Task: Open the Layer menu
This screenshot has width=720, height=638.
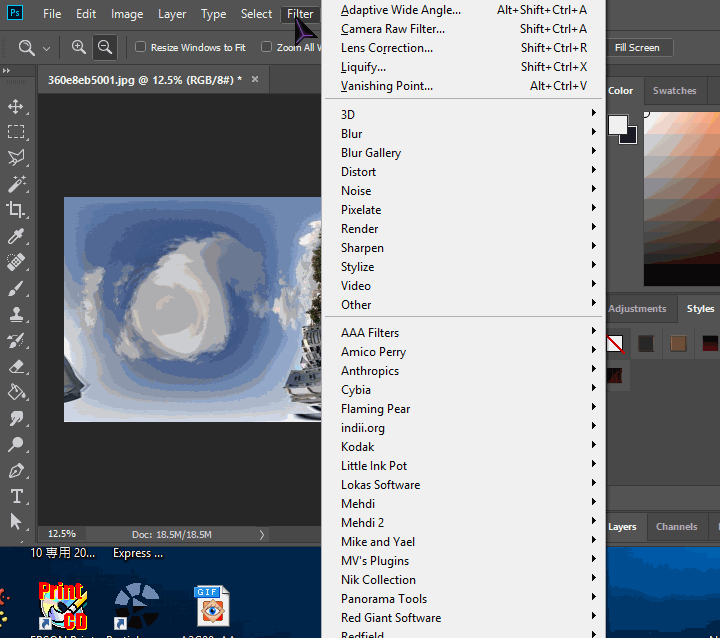Action: (x=172, y=14)
